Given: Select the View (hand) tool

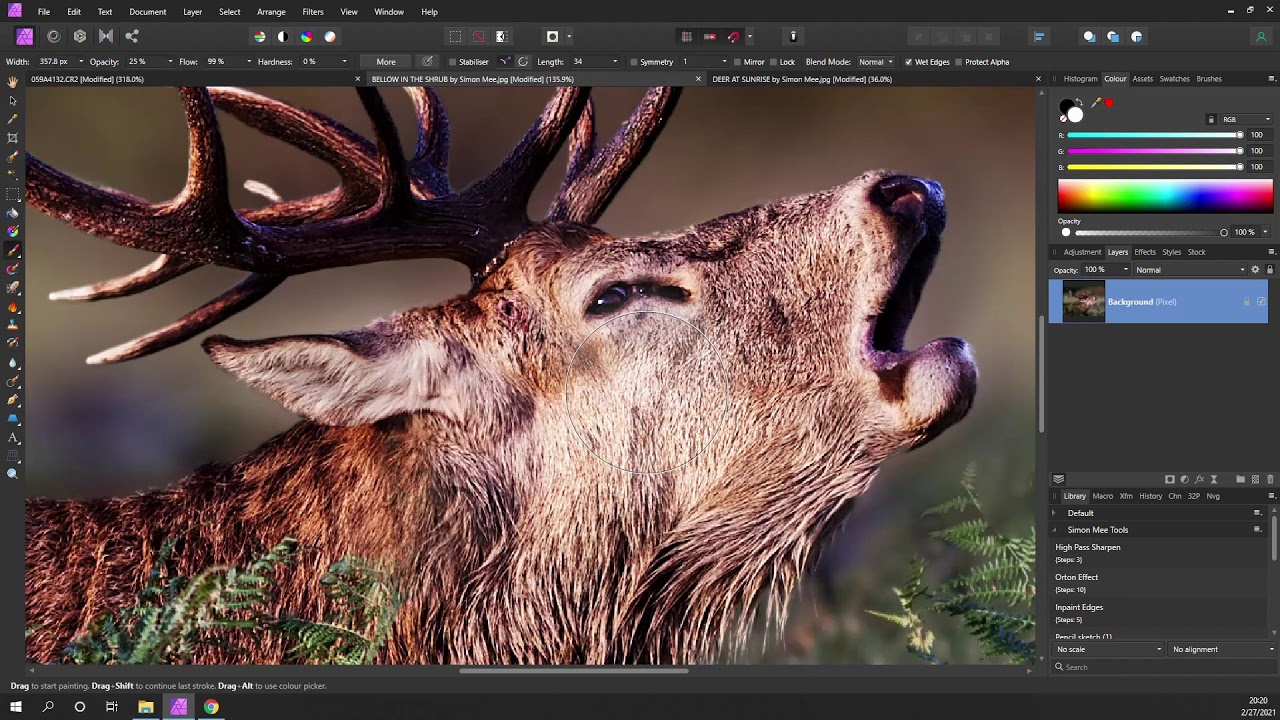Looking at the screenshot, I should click(13, 83).
